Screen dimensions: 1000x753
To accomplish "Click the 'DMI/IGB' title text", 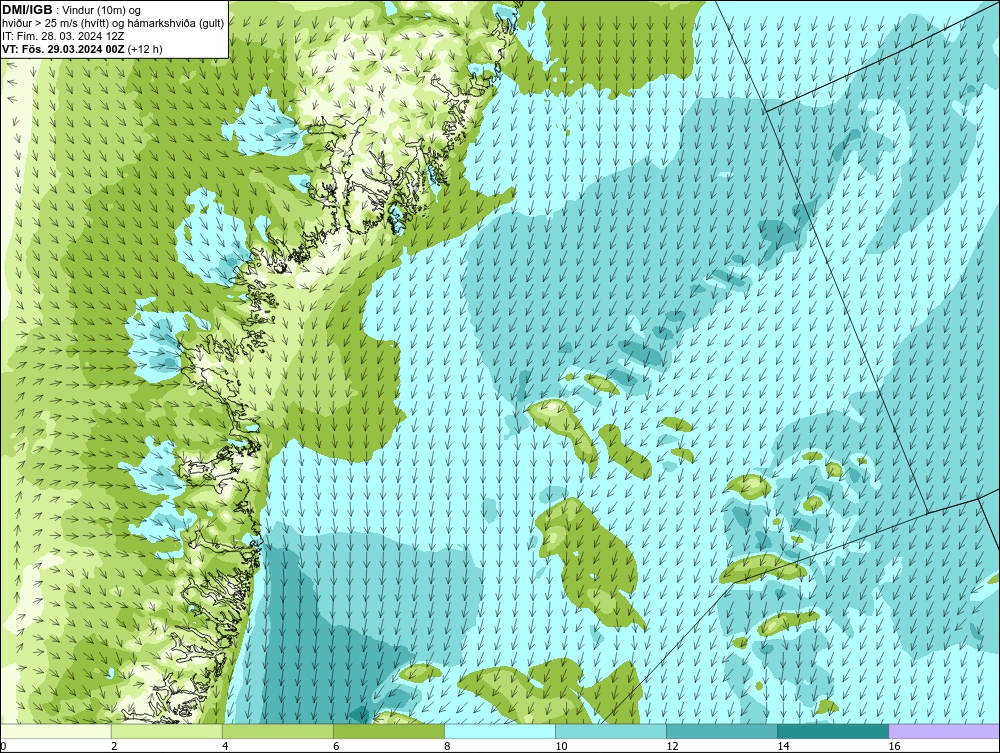I will [x=27, y=10].
